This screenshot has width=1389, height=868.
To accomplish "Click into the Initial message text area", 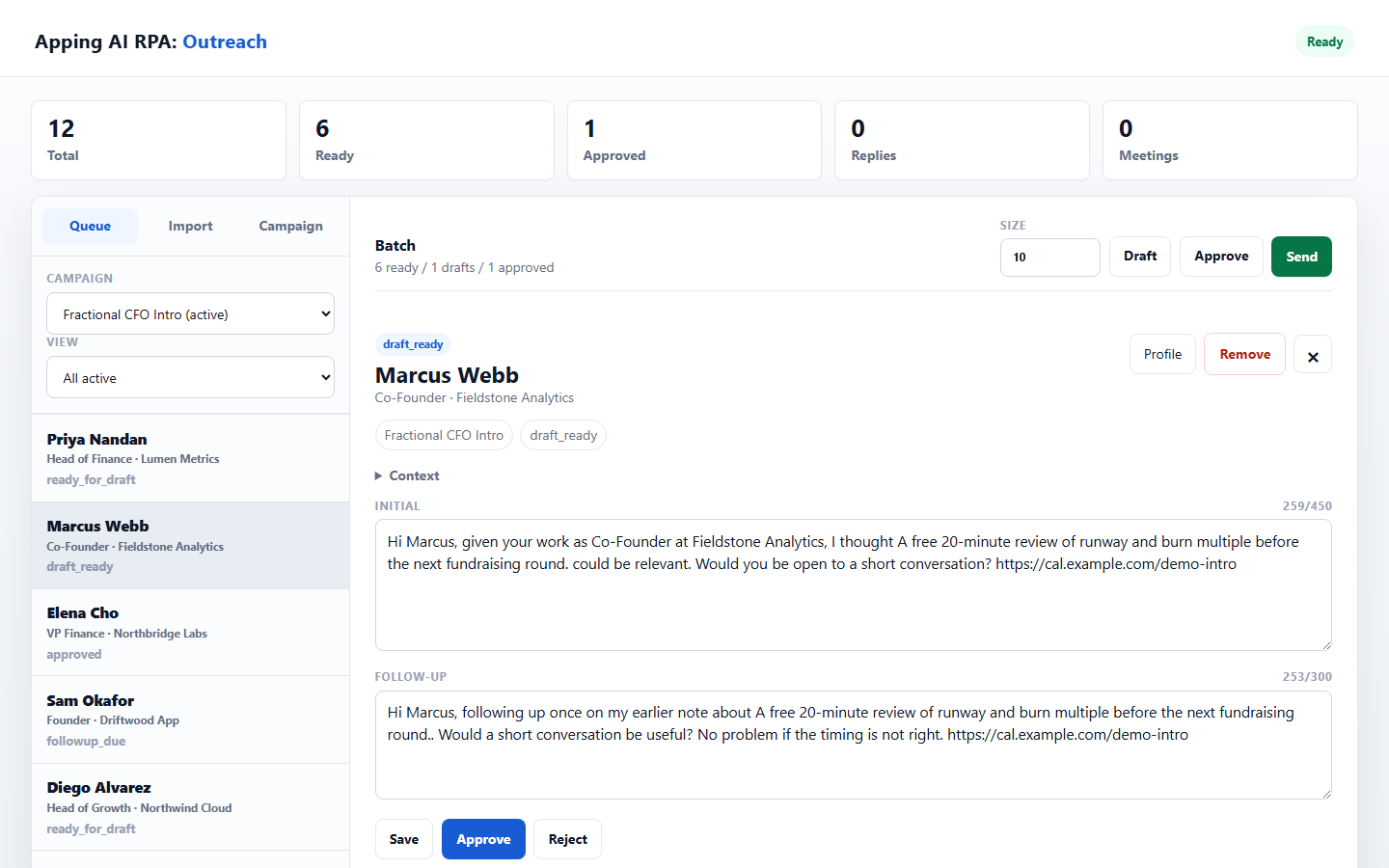I will [853, 585].
